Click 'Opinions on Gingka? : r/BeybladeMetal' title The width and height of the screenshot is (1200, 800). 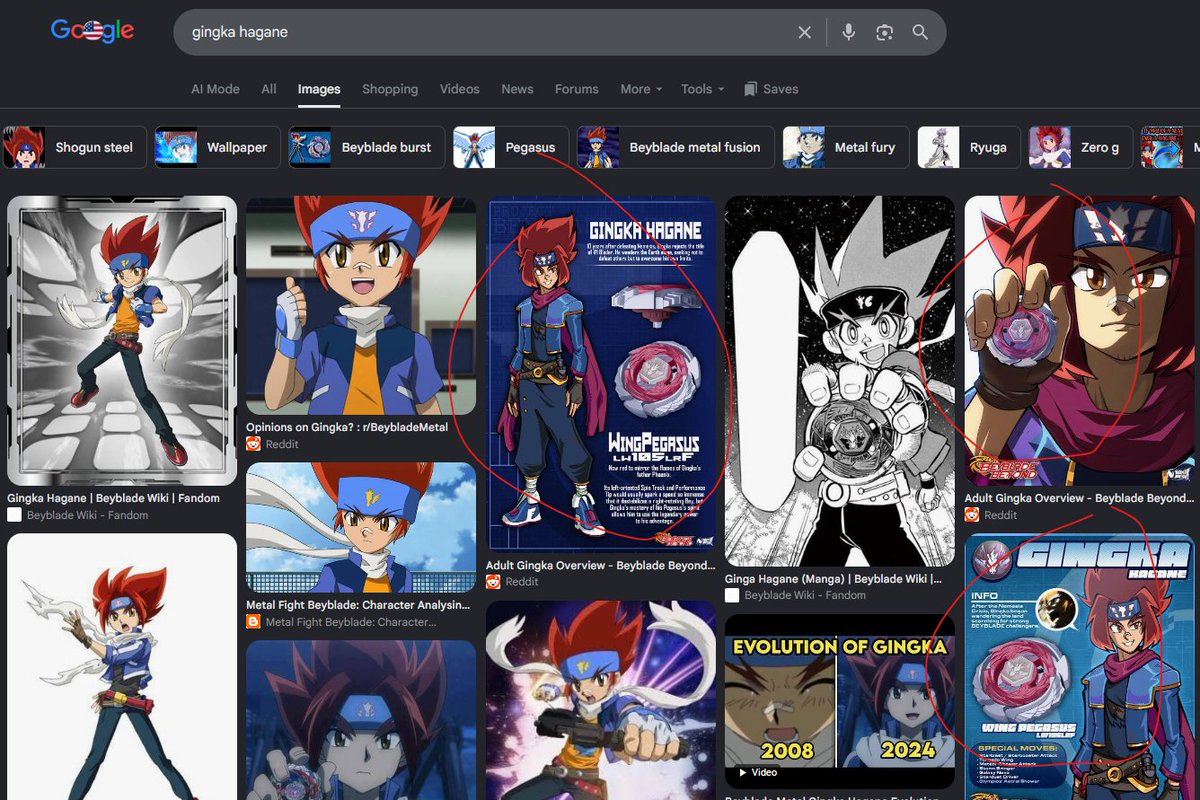(347, 427)
